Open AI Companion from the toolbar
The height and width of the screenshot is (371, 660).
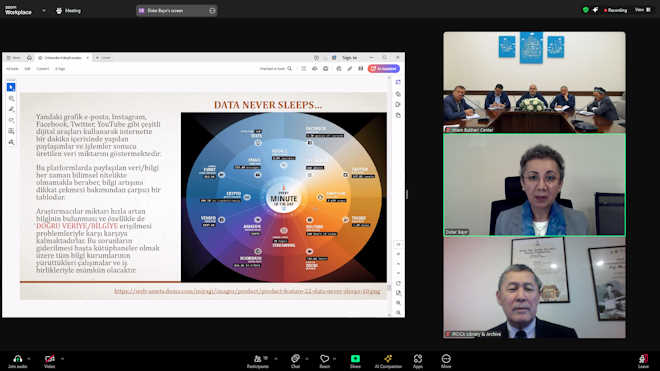388,359
